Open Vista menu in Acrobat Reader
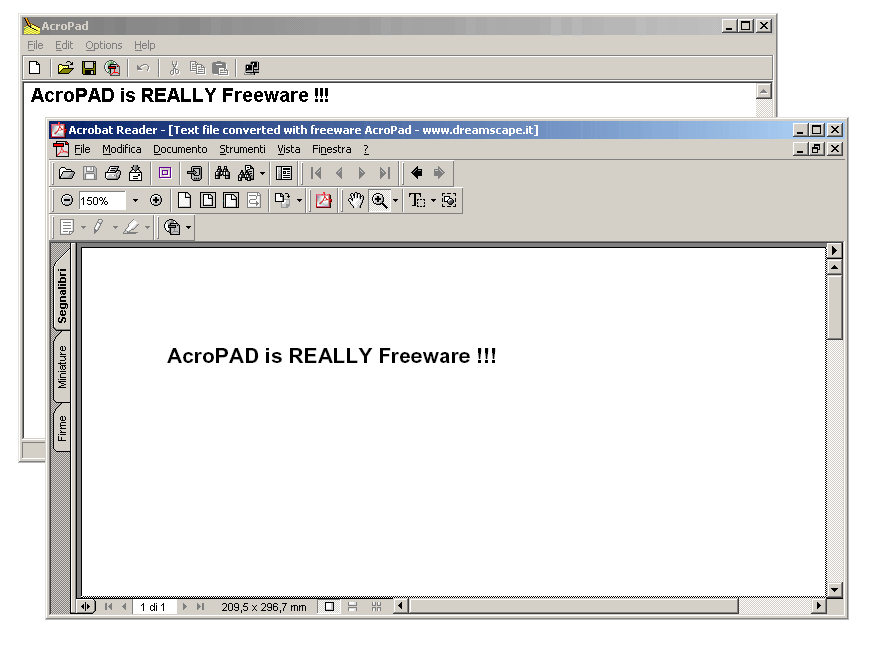This screenshot has width=871, height=649. (289, 149)
